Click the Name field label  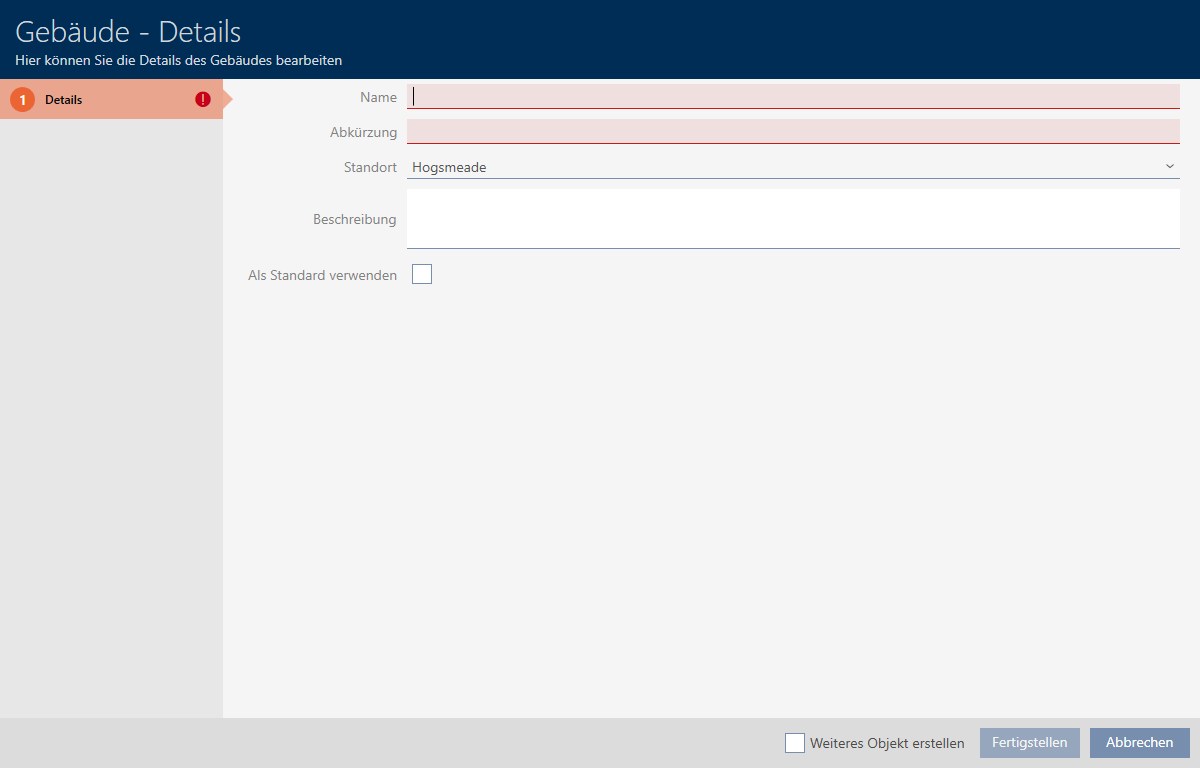coord(378,98)
